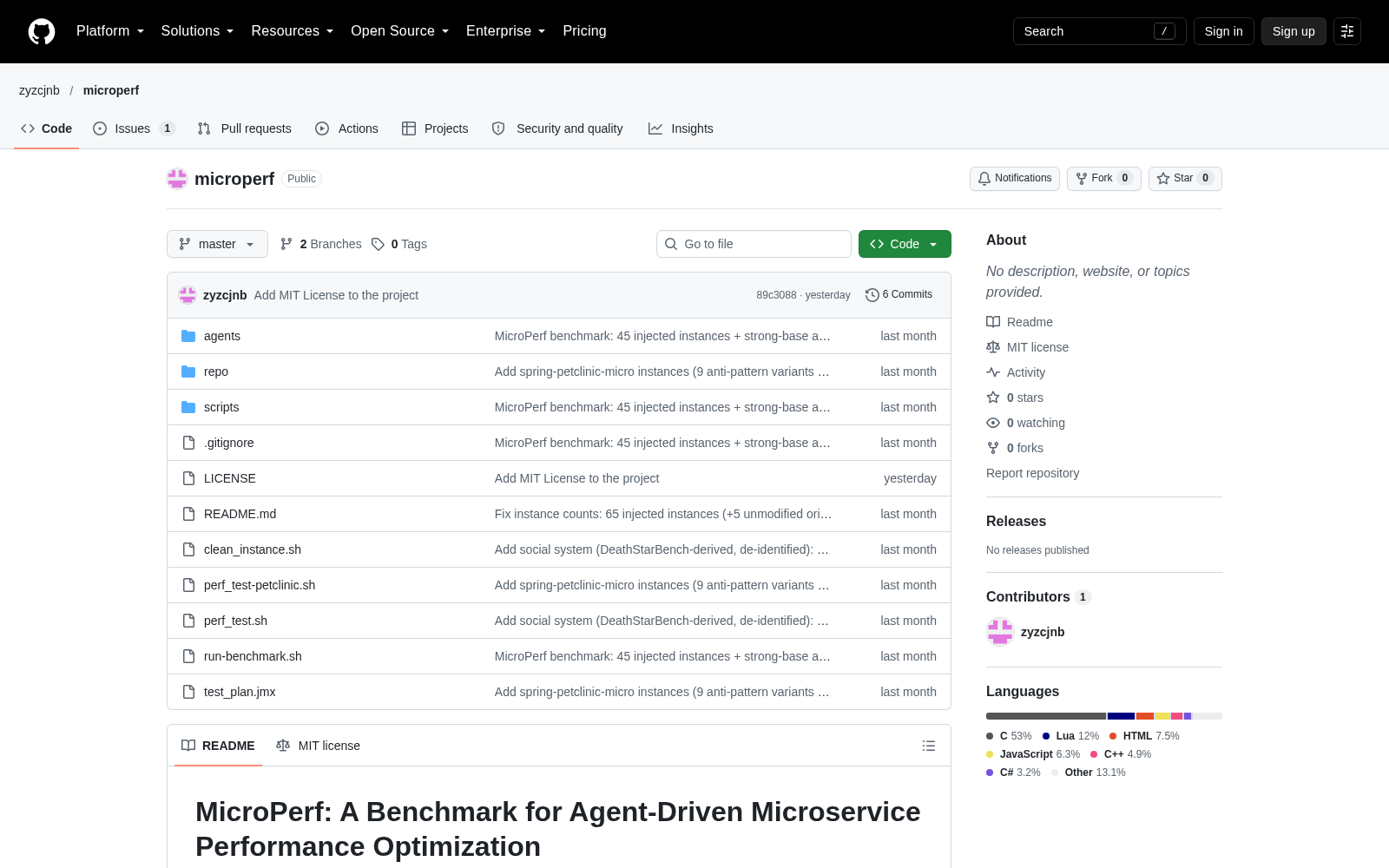Click the tag icon beside 0 Tags
Viewport: 1389px width, 868px height.
pos(378,244)
